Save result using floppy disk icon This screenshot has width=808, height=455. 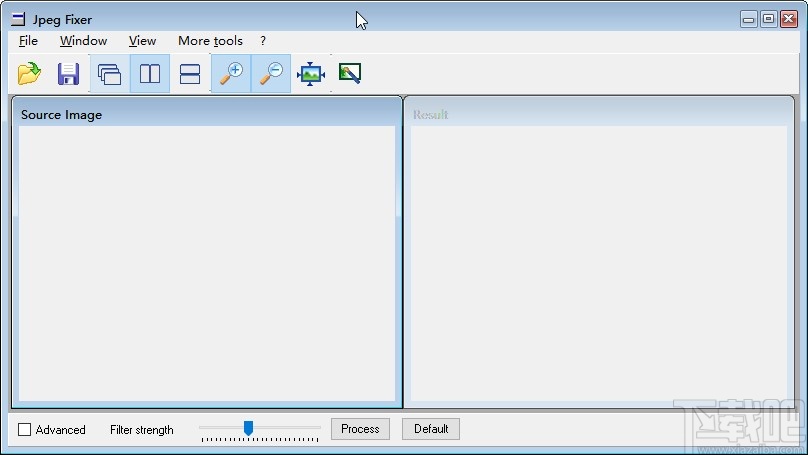[69, 74]
